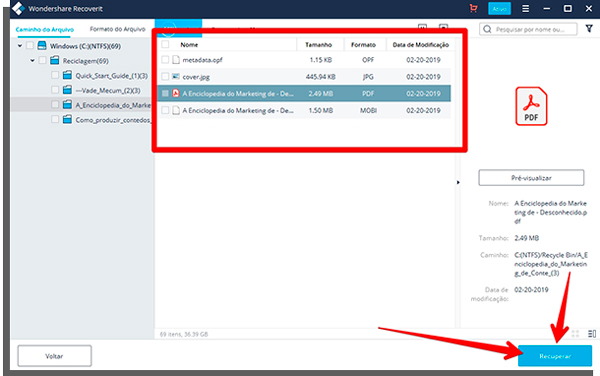Select the cover.jpg file name
The image size is (600, 376).
click(x=196, y=77)
